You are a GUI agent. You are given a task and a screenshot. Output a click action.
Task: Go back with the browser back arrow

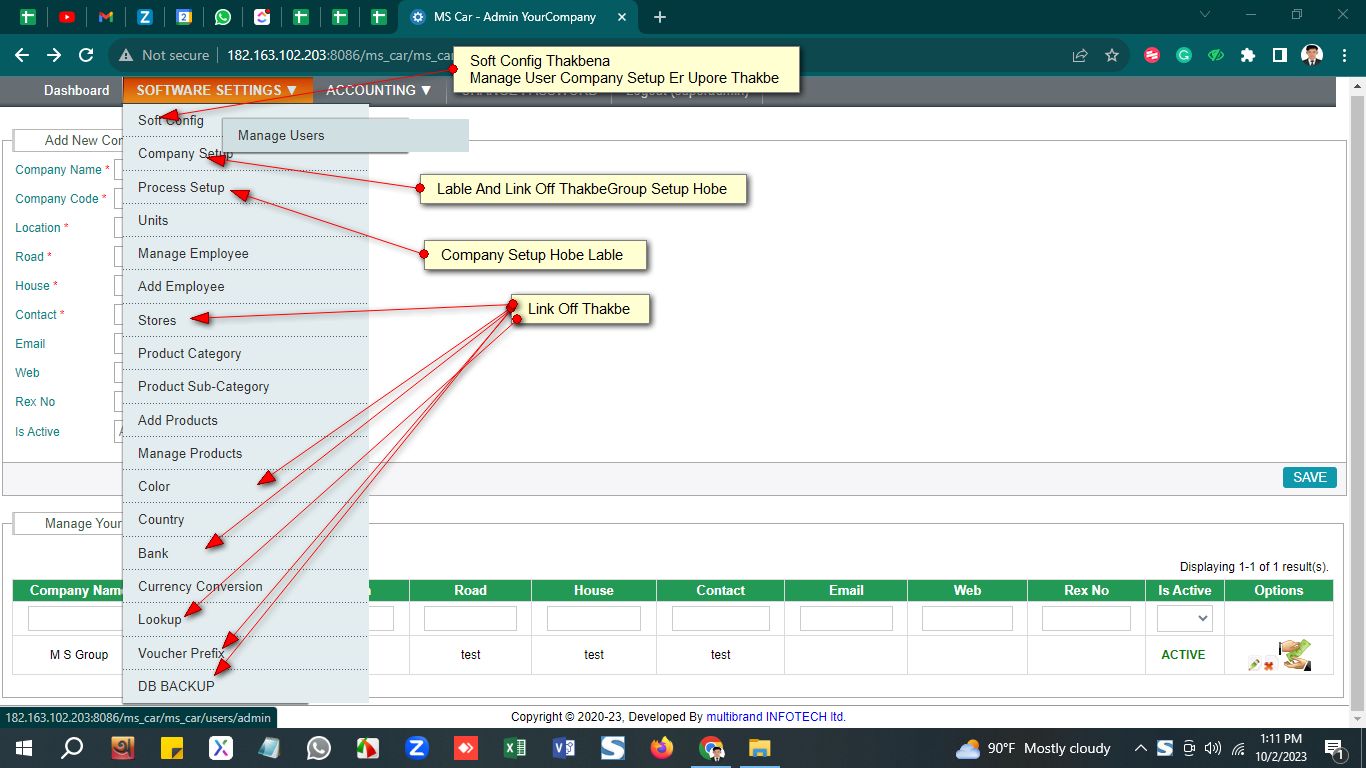(22, 56)
